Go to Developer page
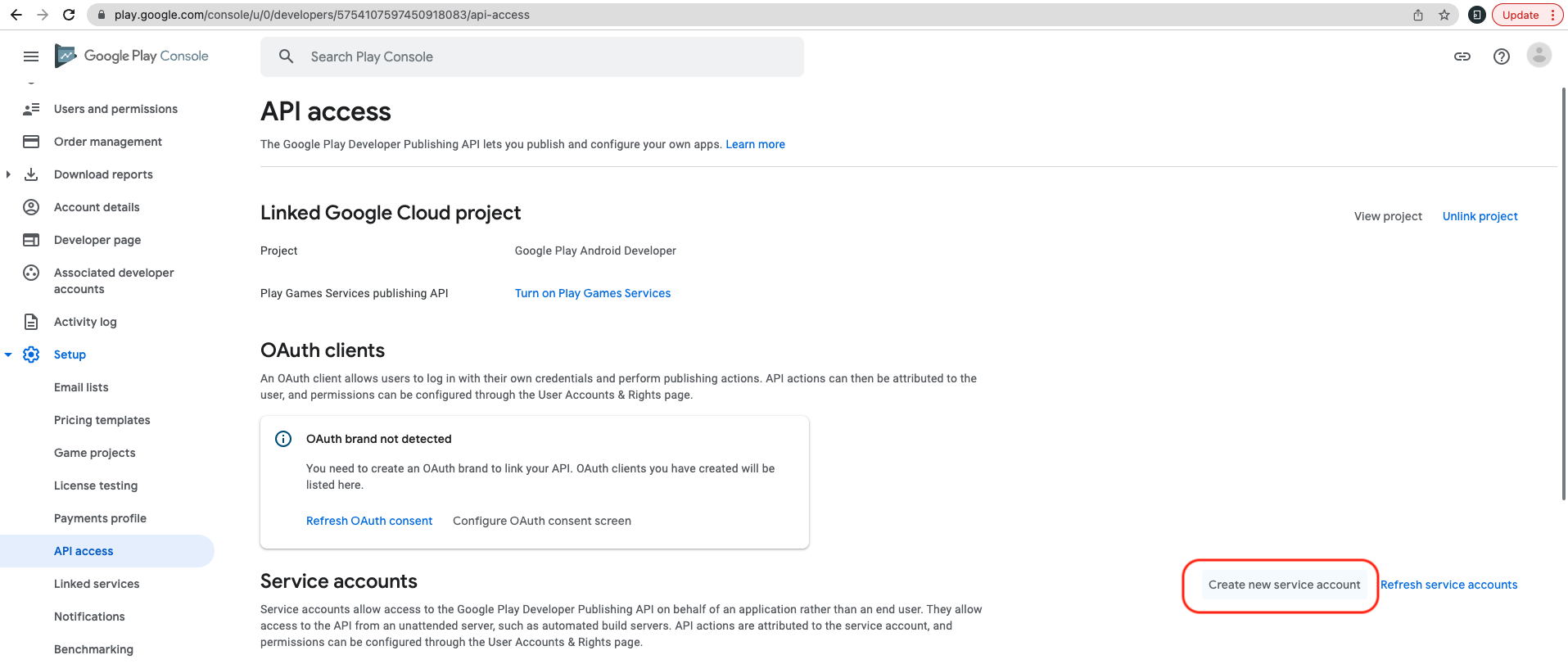Image resolution: width=1568 pixels, height=664 pixels. coord(97,240)
